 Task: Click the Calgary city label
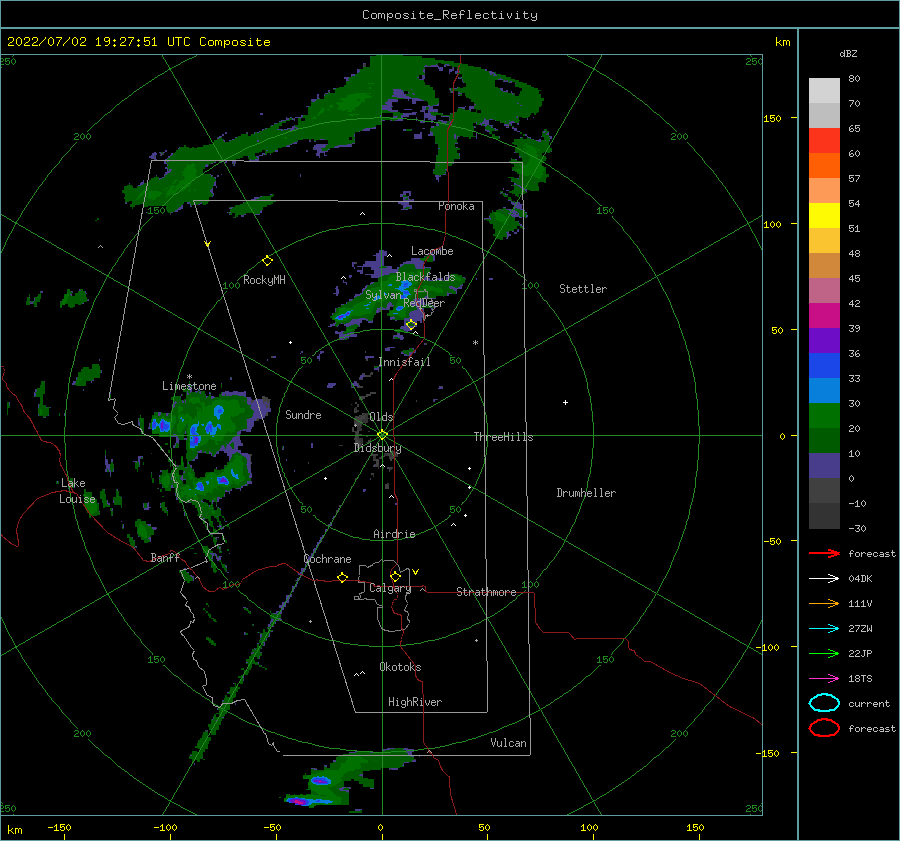coord(390,588)
